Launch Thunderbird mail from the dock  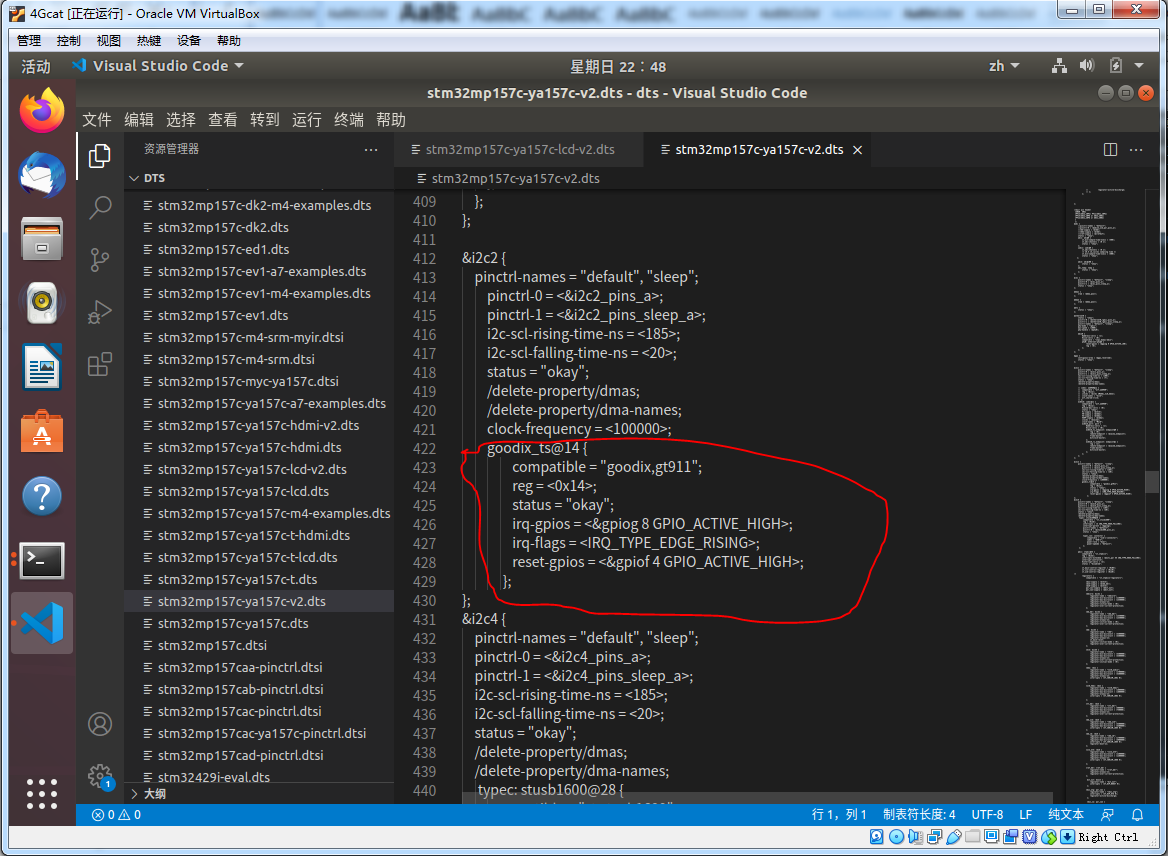coord(42,176)
